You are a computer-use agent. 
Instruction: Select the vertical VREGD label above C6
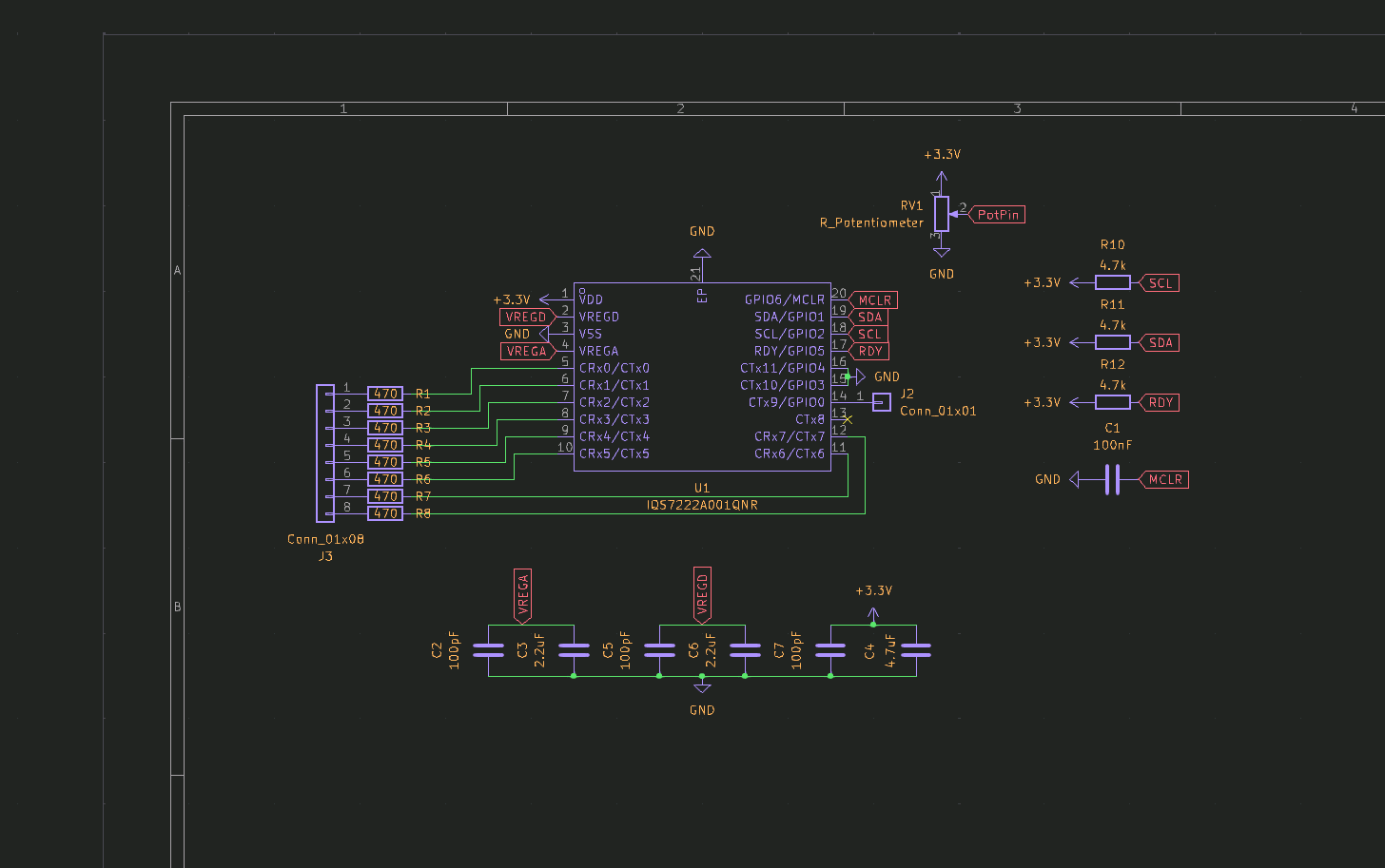coord(702,595)
